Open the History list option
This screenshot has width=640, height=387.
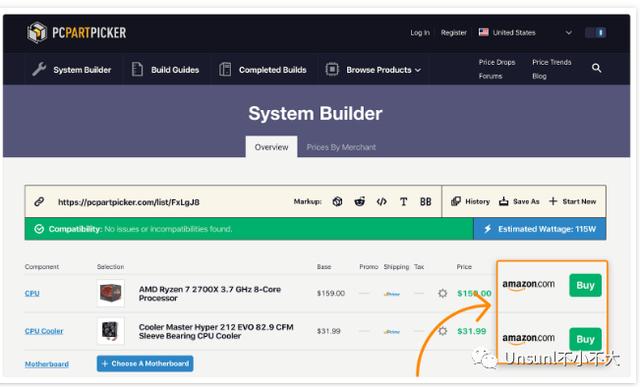coord(471,201)
